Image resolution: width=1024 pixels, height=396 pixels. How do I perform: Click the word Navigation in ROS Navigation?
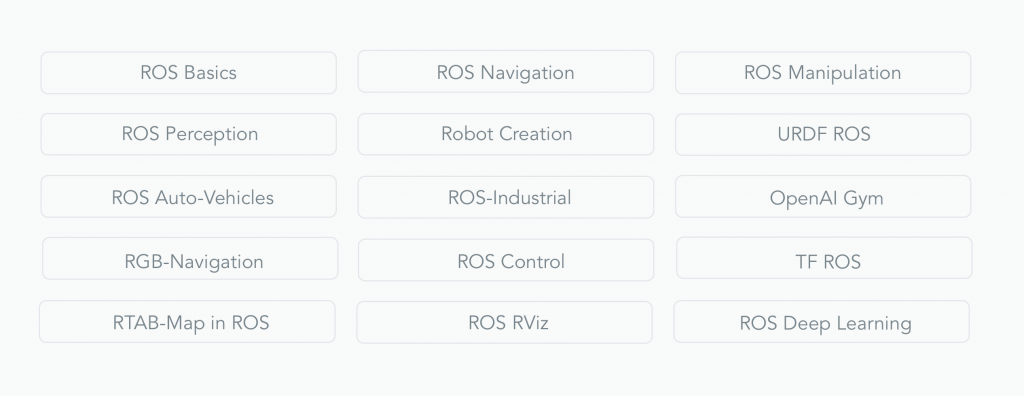[527, 73]
